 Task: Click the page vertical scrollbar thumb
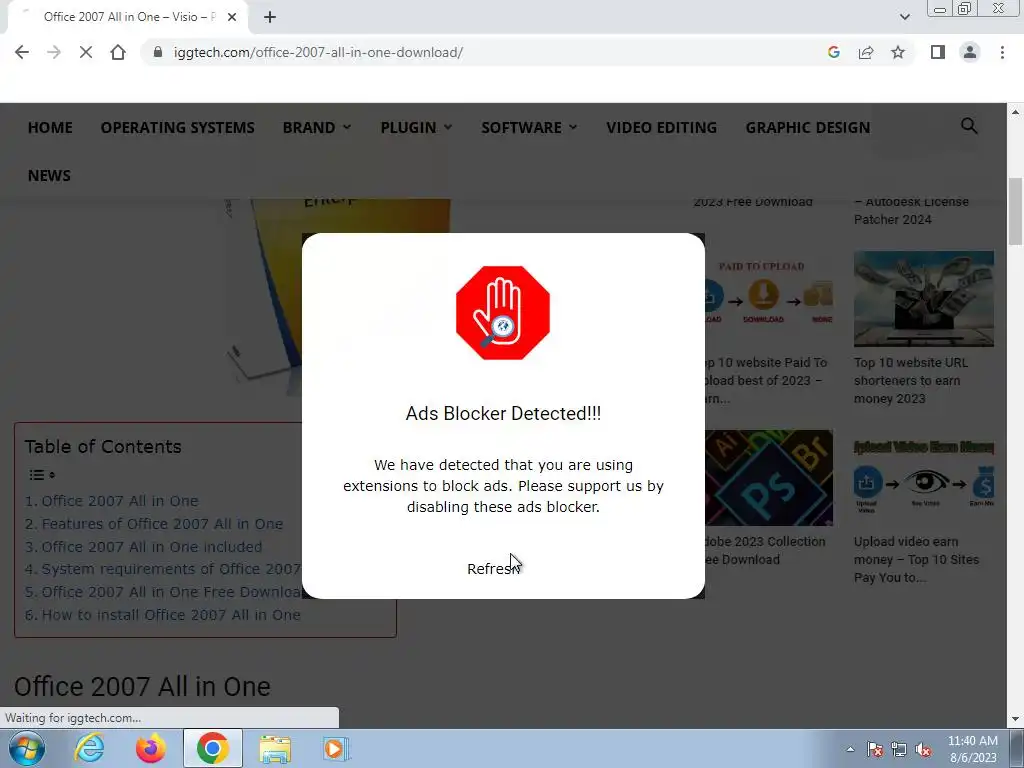pos(1015,211)
